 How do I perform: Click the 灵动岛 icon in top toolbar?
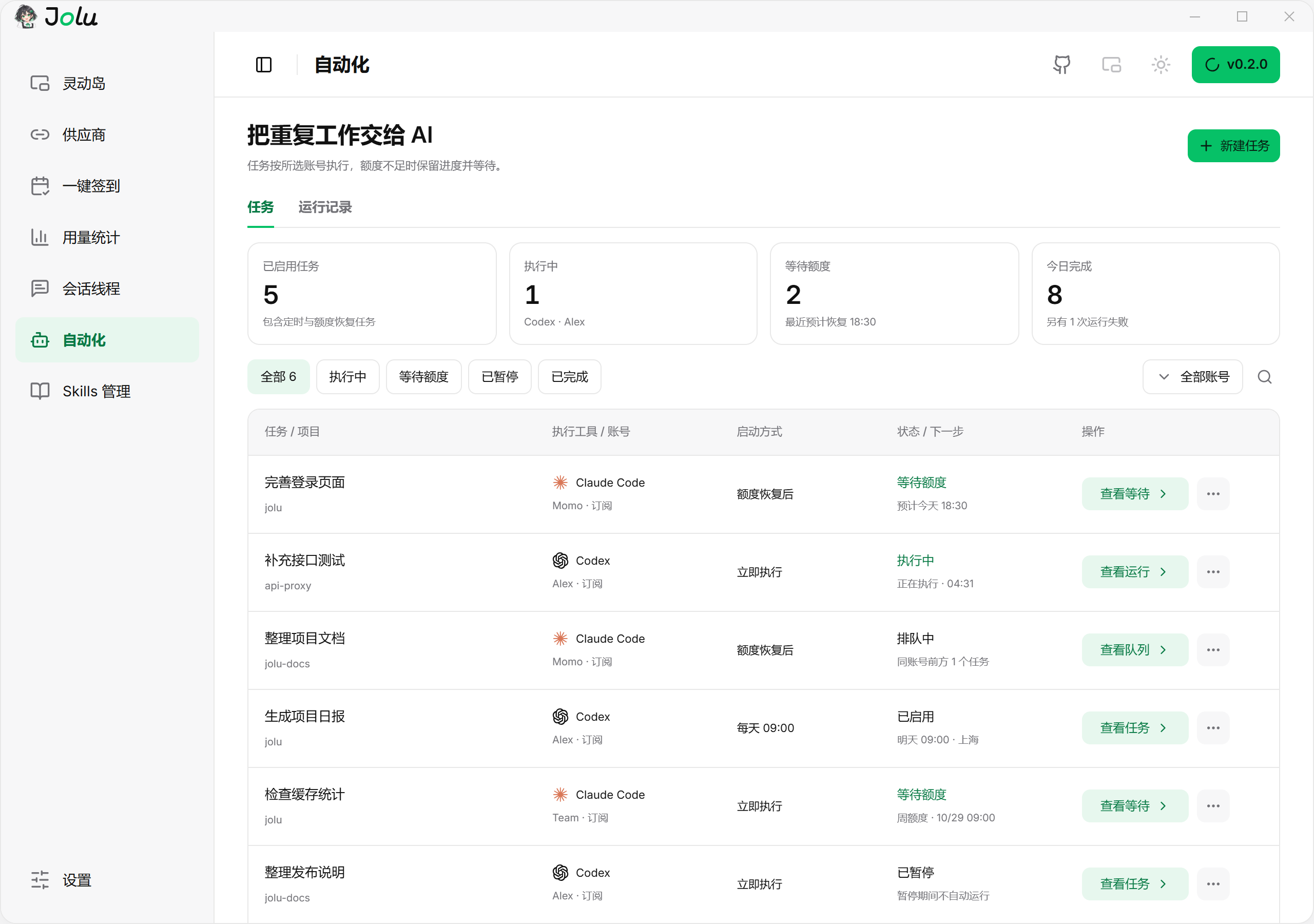[x=1111, y=65]
